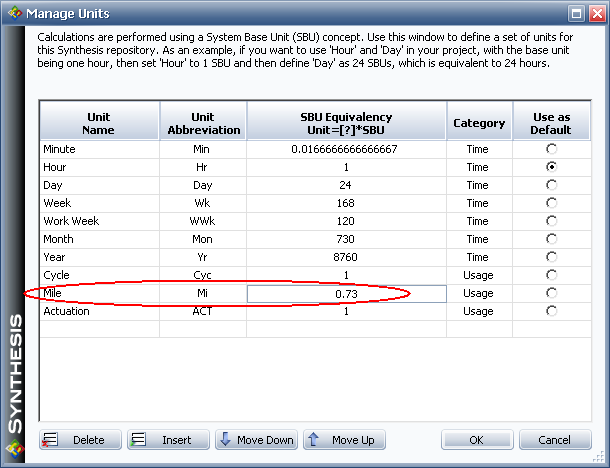Cancel the Manage Units dialog
The height and width of the screenshot is (468, 610).
(554, 440)
